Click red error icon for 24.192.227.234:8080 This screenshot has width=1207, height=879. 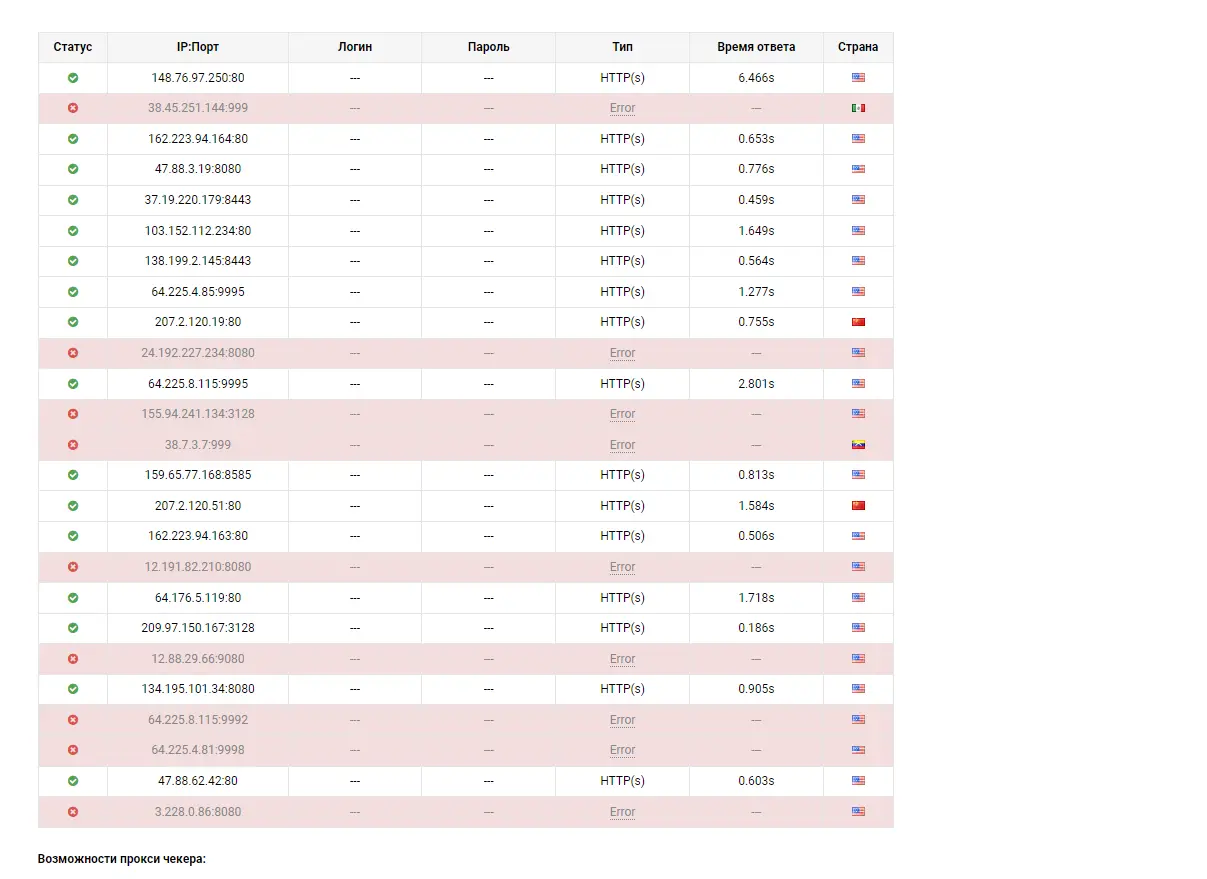tap(73, 353)
